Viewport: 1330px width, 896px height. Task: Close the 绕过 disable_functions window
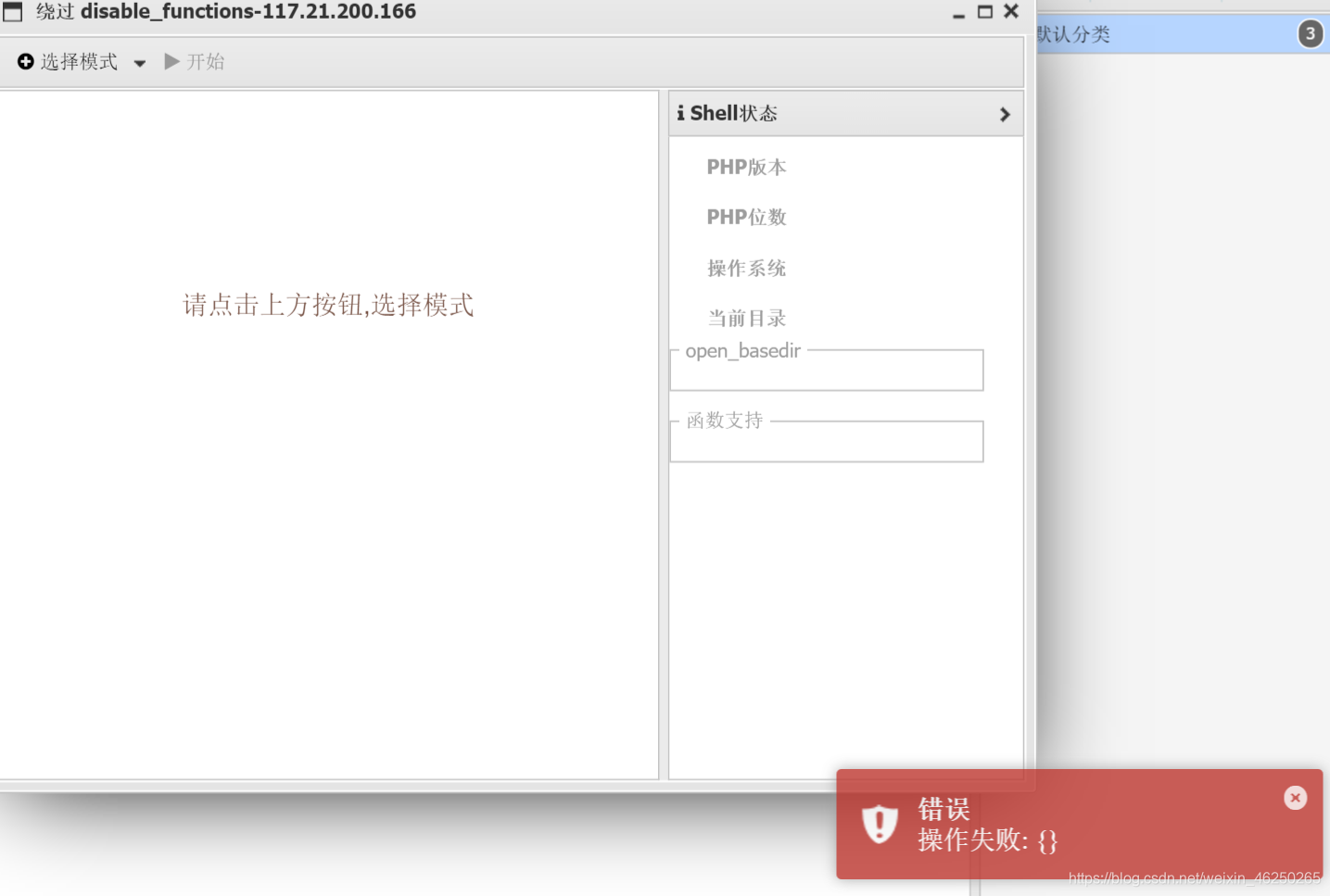[x=1011, y=11]
